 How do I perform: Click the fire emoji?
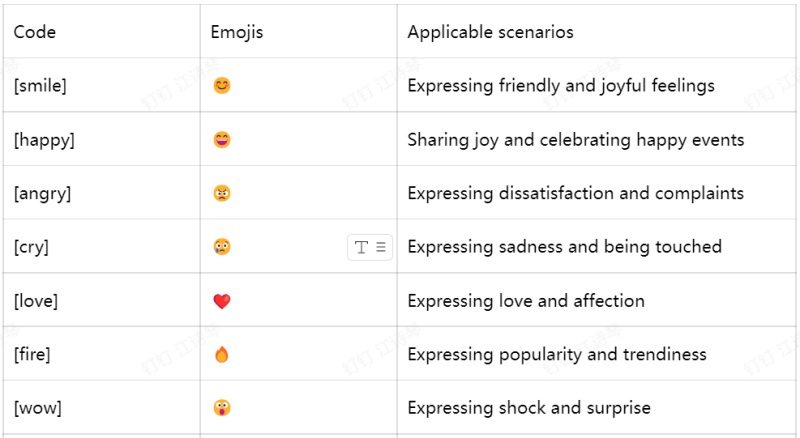222,354
